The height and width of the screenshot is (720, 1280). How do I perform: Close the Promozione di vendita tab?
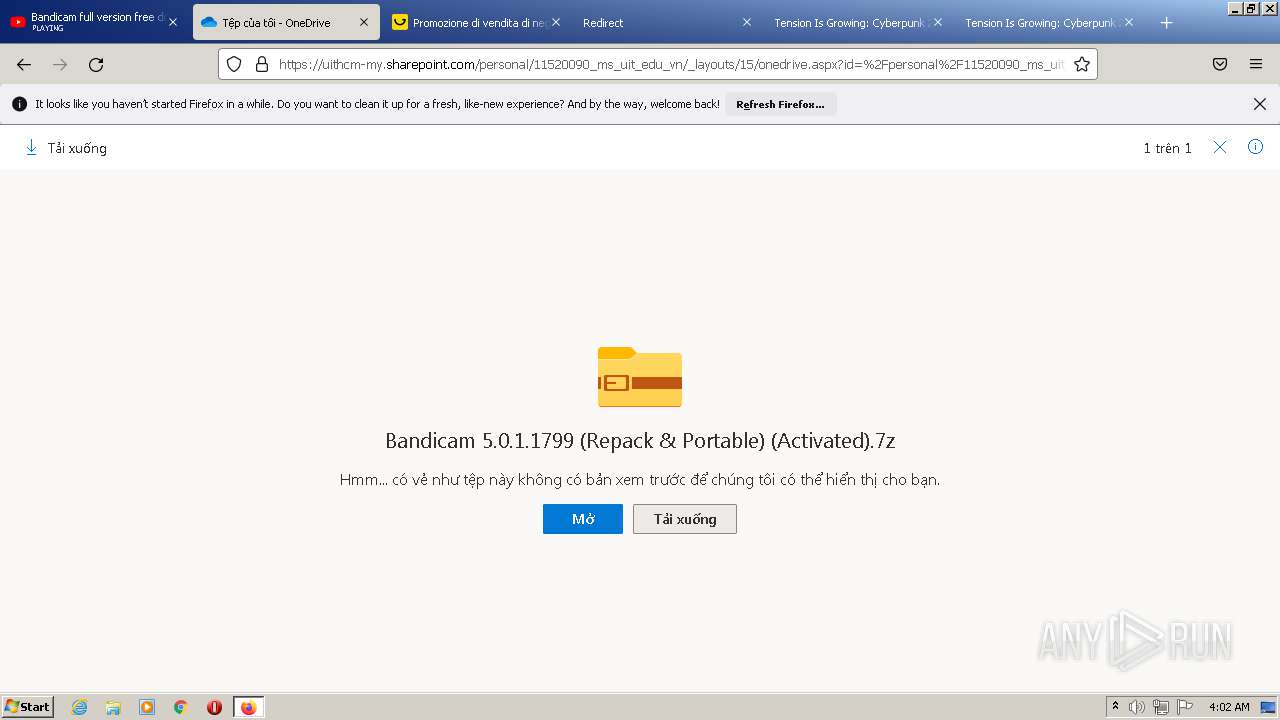tap(556, 22)
